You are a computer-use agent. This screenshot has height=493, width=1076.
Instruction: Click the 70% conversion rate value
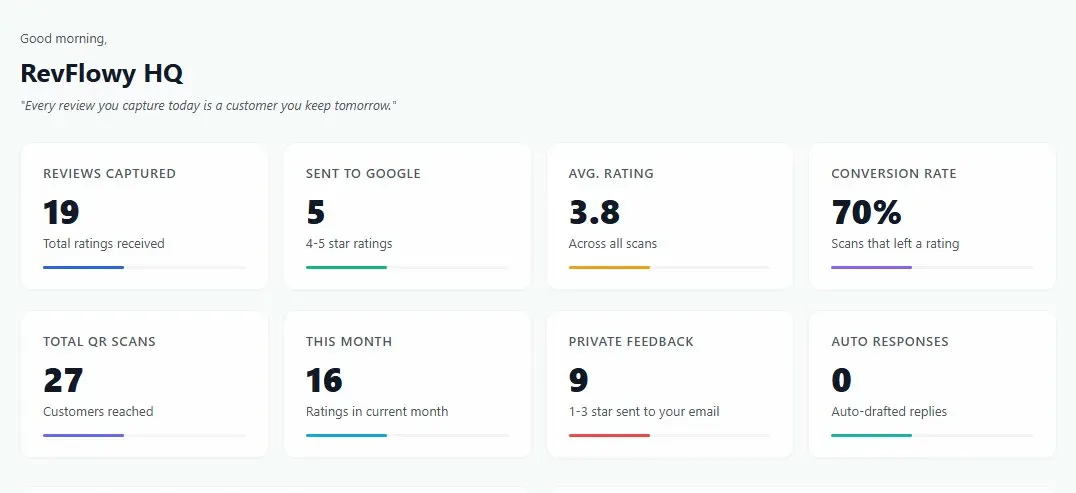866,212
